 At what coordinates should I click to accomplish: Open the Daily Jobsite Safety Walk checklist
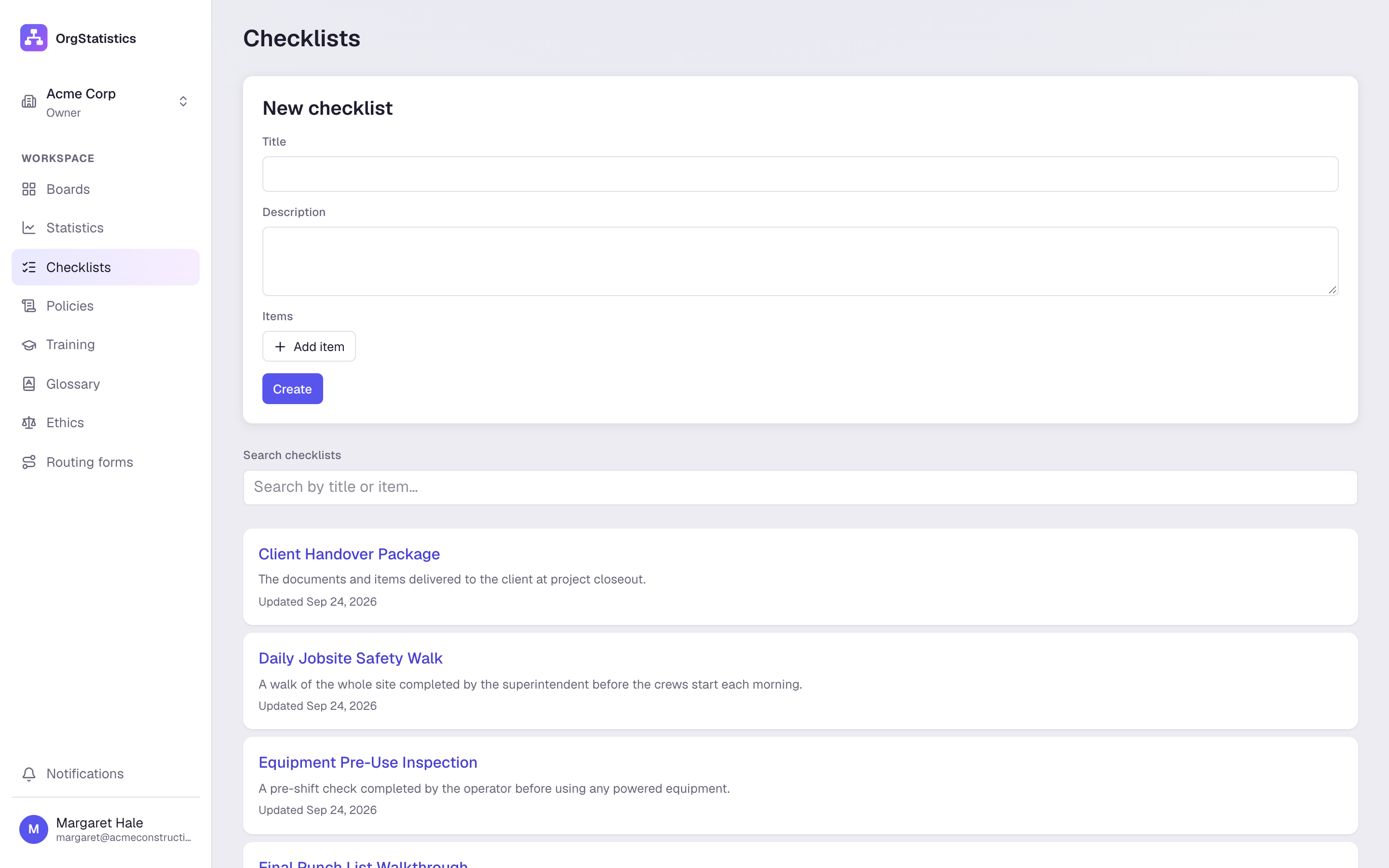[350, 658]
